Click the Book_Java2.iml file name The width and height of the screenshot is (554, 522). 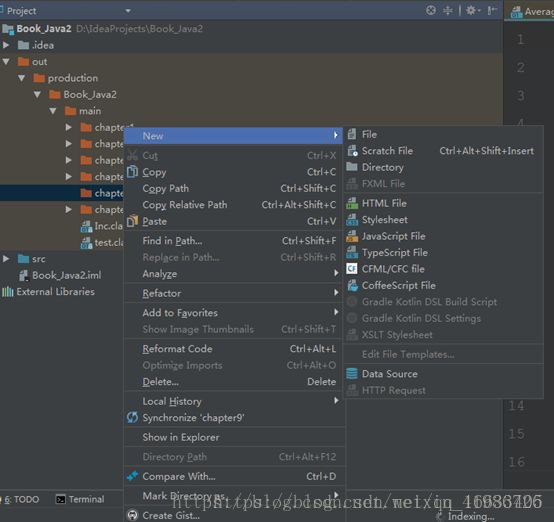pyautogui.click(x=67, y=275)
